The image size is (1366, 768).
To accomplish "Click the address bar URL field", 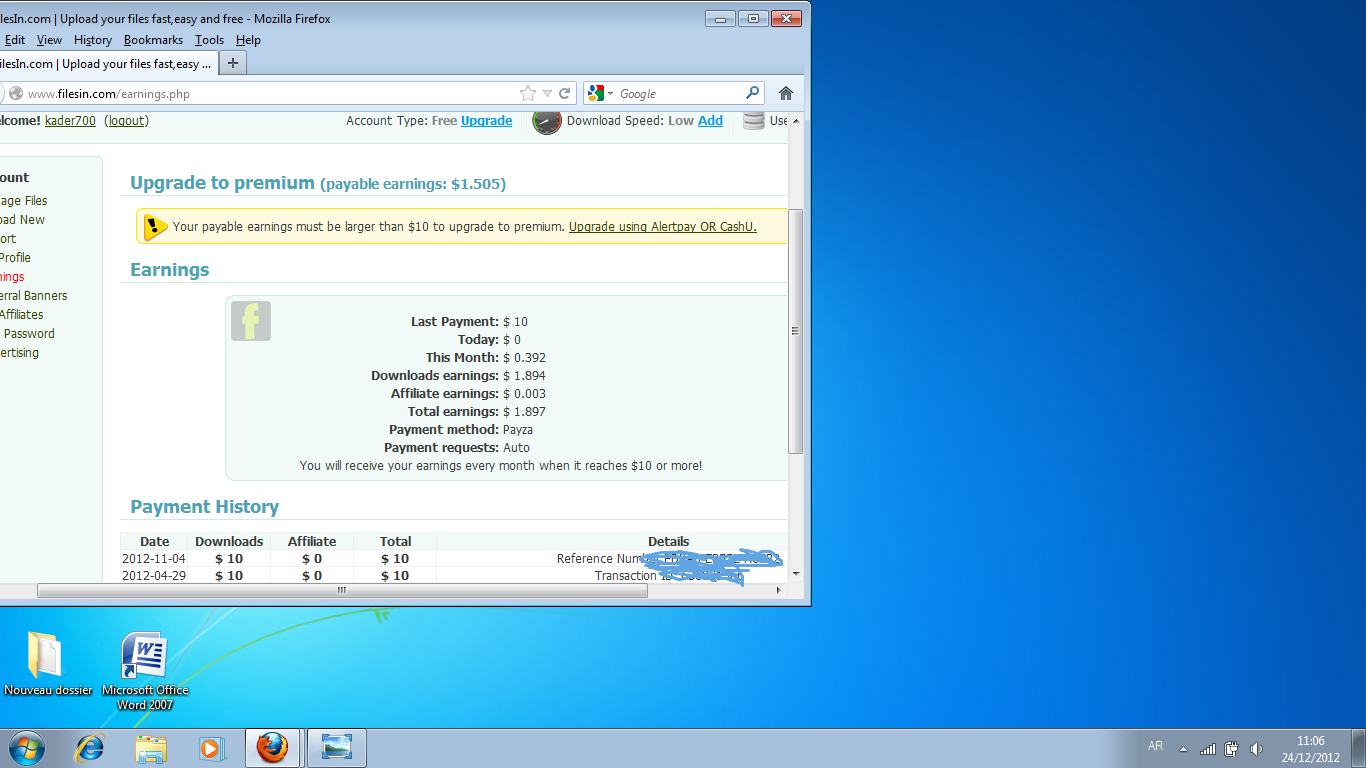I will point(270,93).
